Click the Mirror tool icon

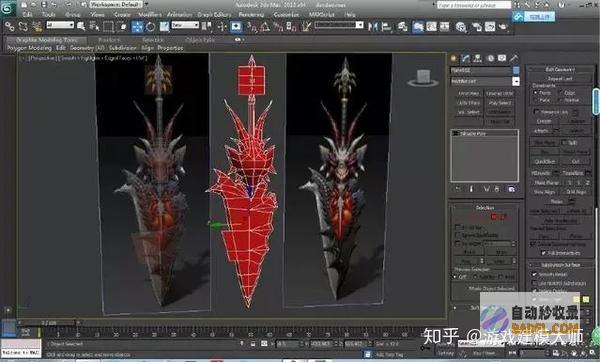point(373,26)
